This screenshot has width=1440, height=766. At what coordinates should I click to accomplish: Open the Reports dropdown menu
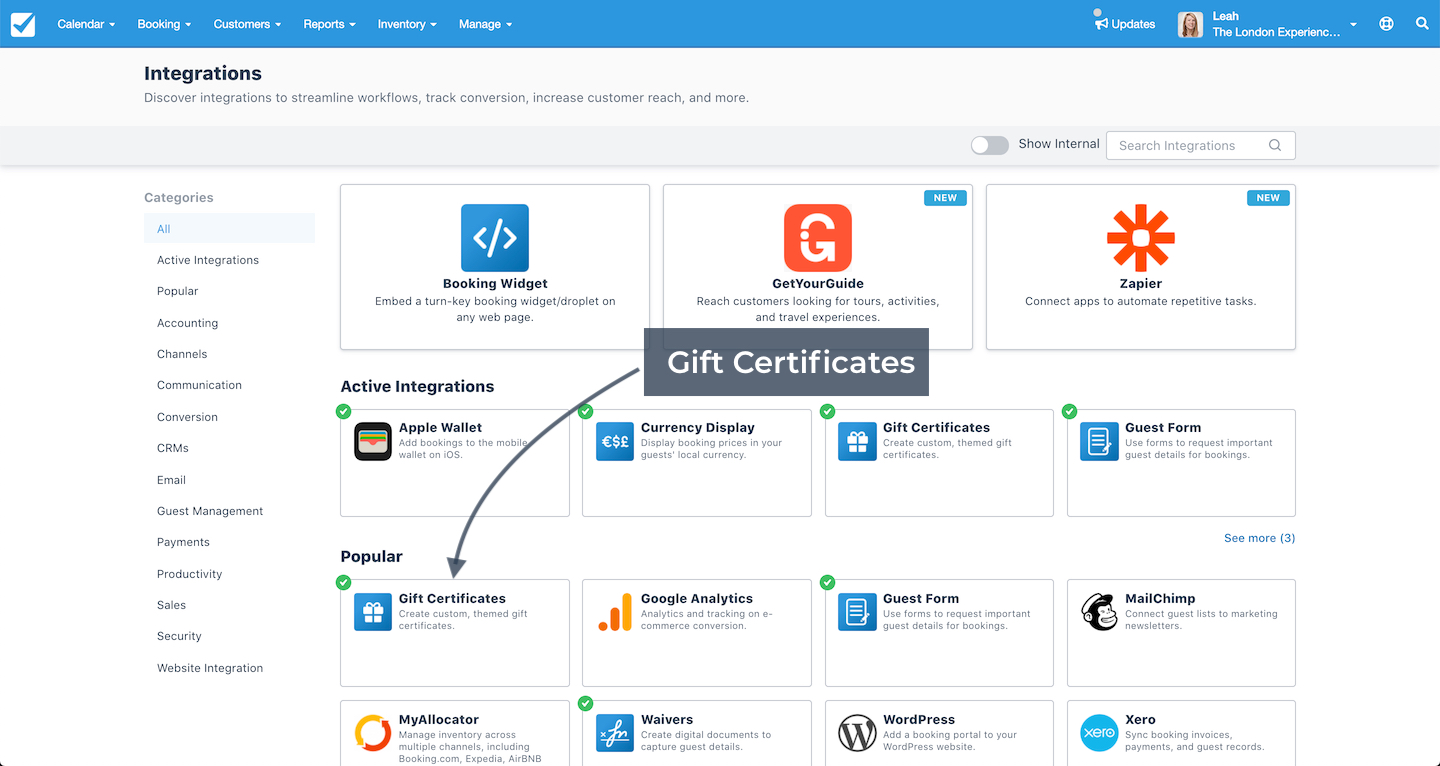329,24
